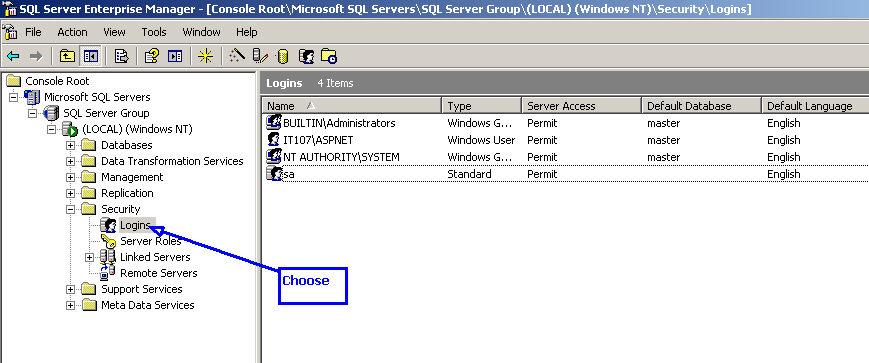The image size is (869, 363).
Task: Run a Wizard using the wand icon
Action: (x=237, y=56)
